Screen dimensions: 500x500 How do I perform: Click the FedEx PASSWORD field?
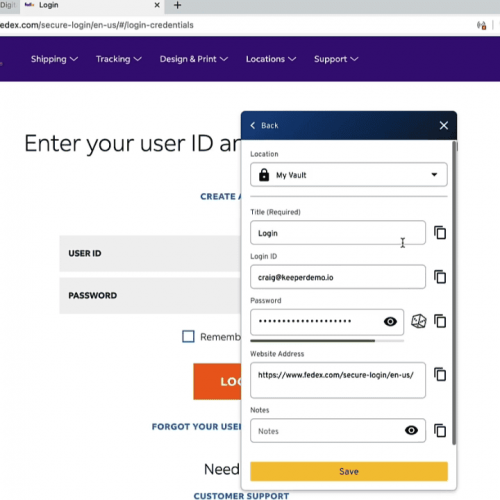click(x=150, y=295)
